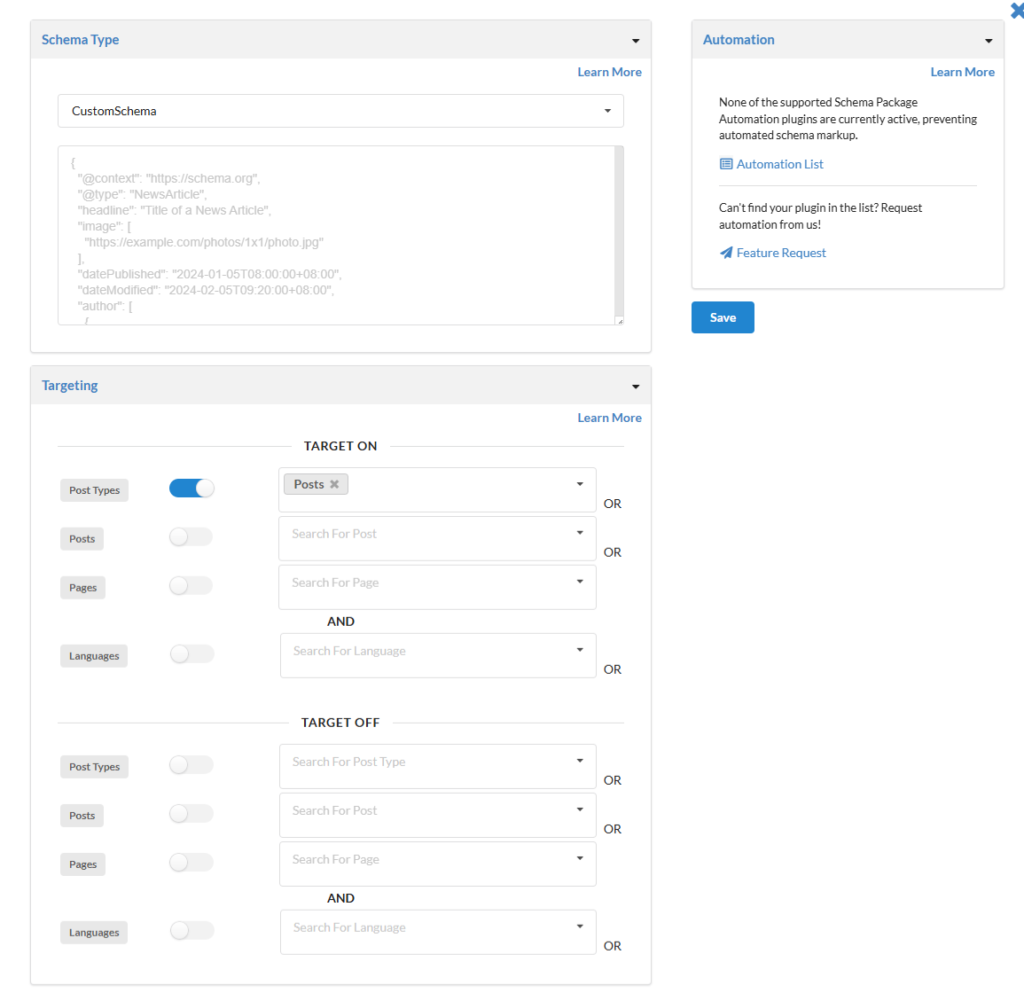The height and width of the screenshot is (993, 1024).
Task: Remove the Posts tag with its x icon
Action: coord(334,484)
